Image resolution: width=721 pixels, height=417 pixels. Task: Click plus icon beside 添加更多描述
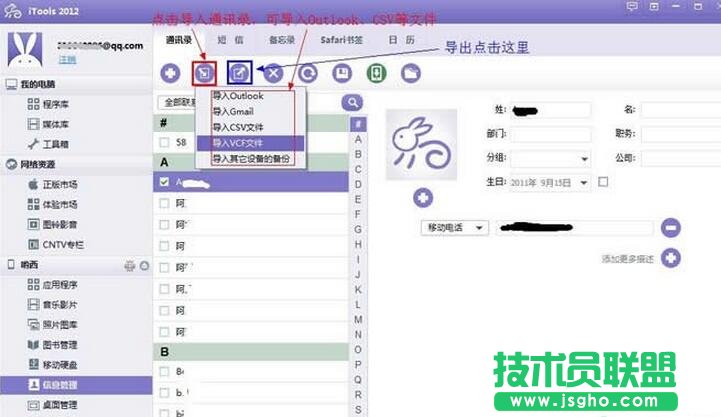671,257
